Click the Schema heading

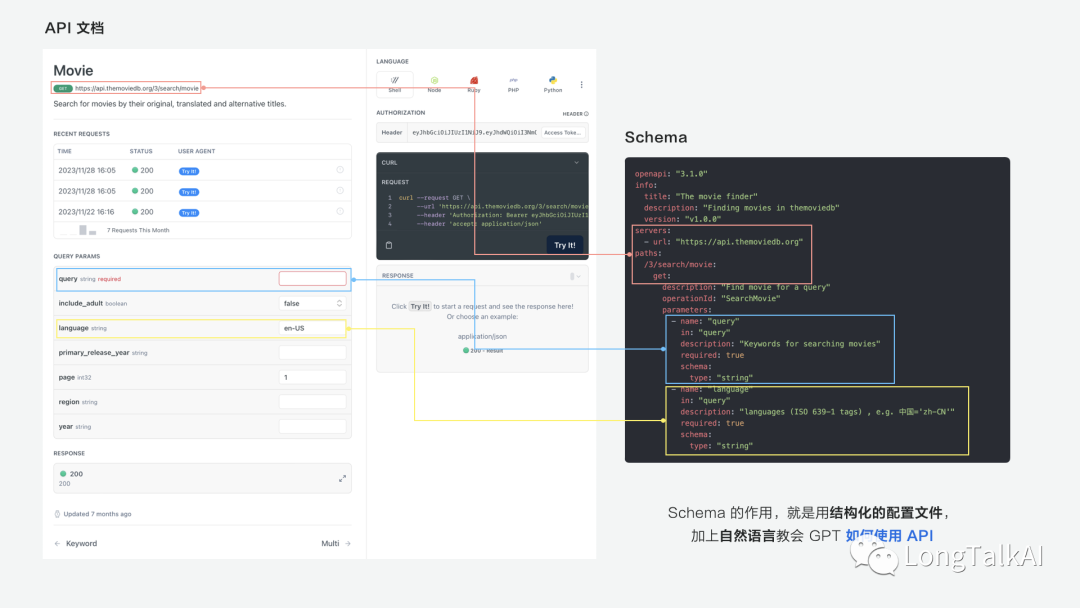tap(656, 137)
